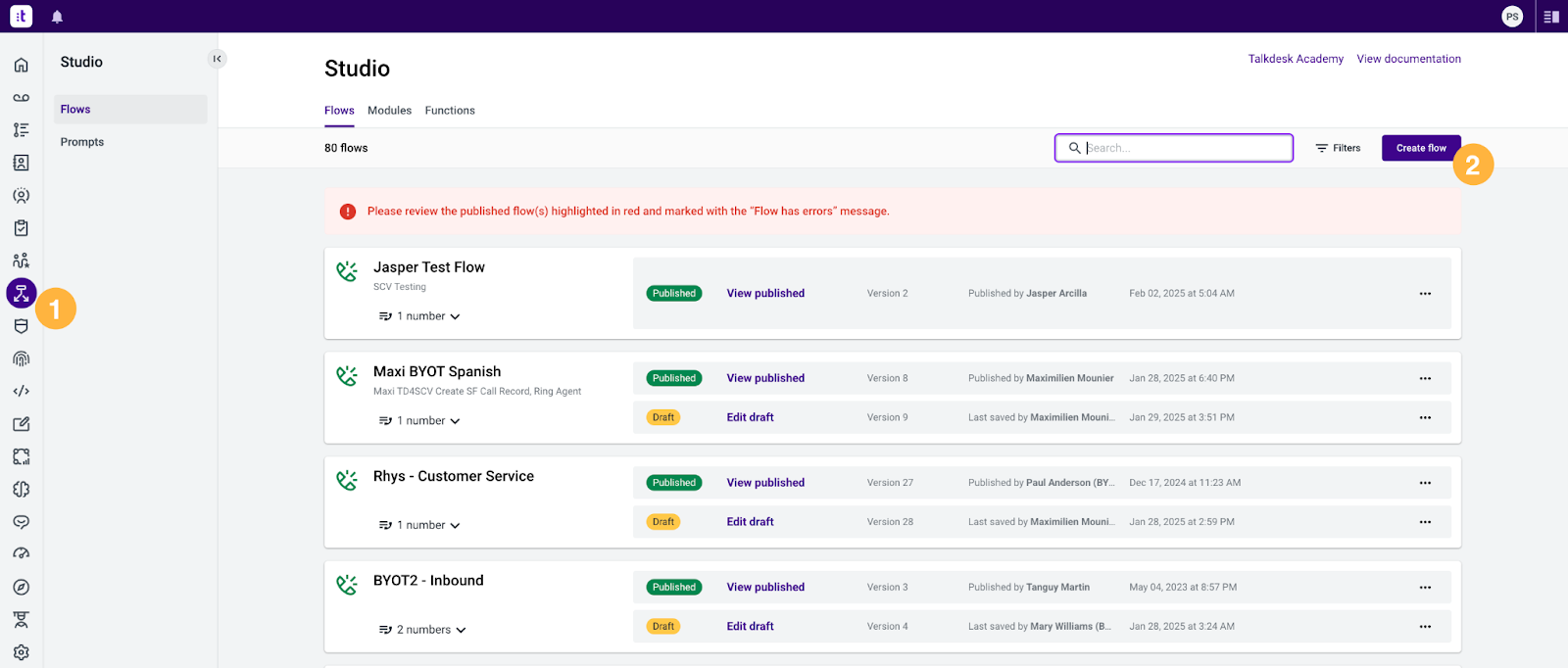Open the Talkdesk Academy link
The image size is (1568, 668).
[1296, 59]
